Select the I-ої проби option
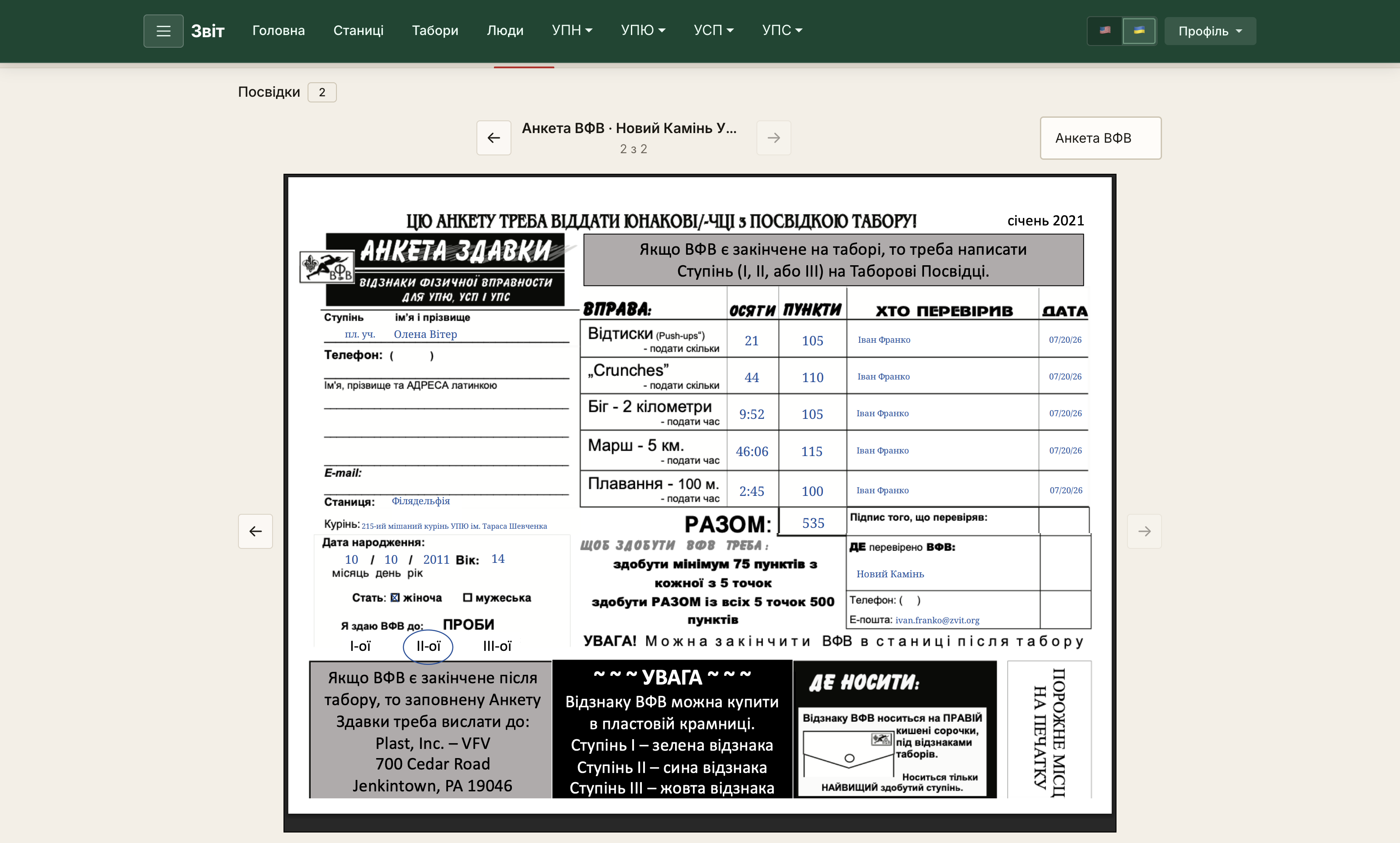 [360, 646]
